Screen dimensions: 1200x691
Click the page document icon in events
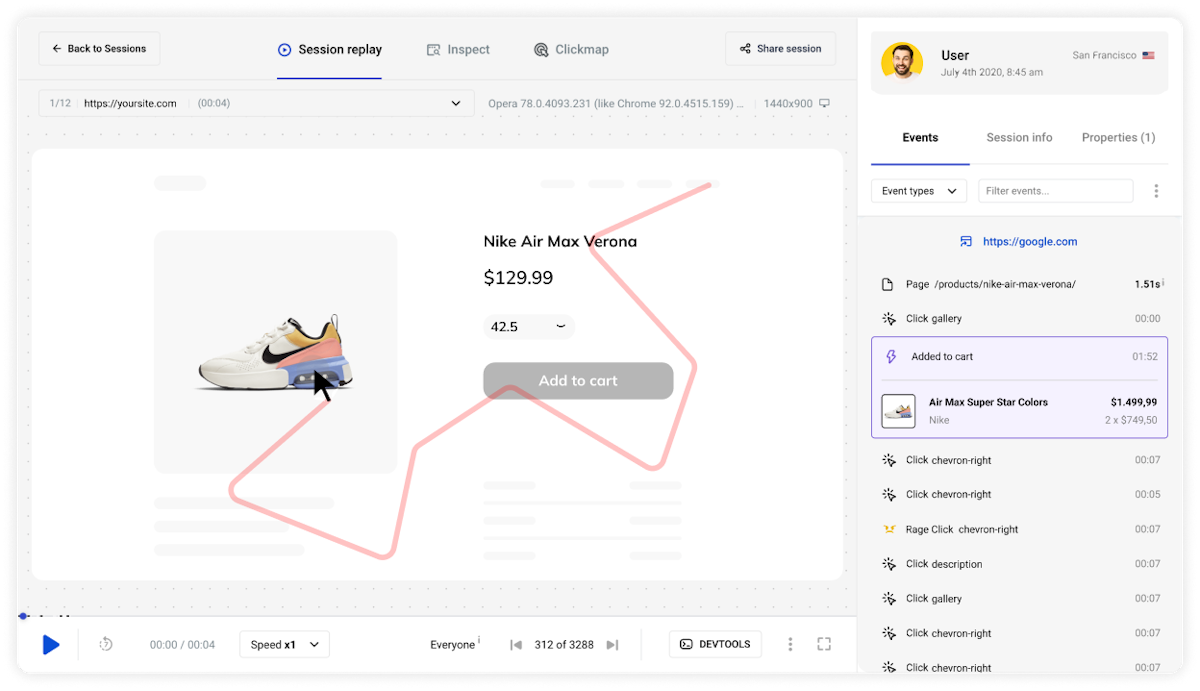click(887, 284)
